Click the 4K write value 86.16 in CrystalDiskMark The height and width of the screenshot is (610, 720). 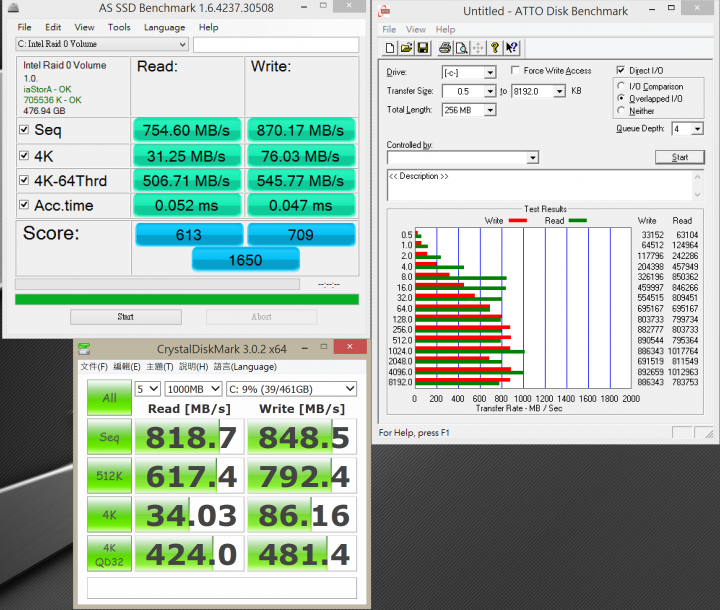302,515
